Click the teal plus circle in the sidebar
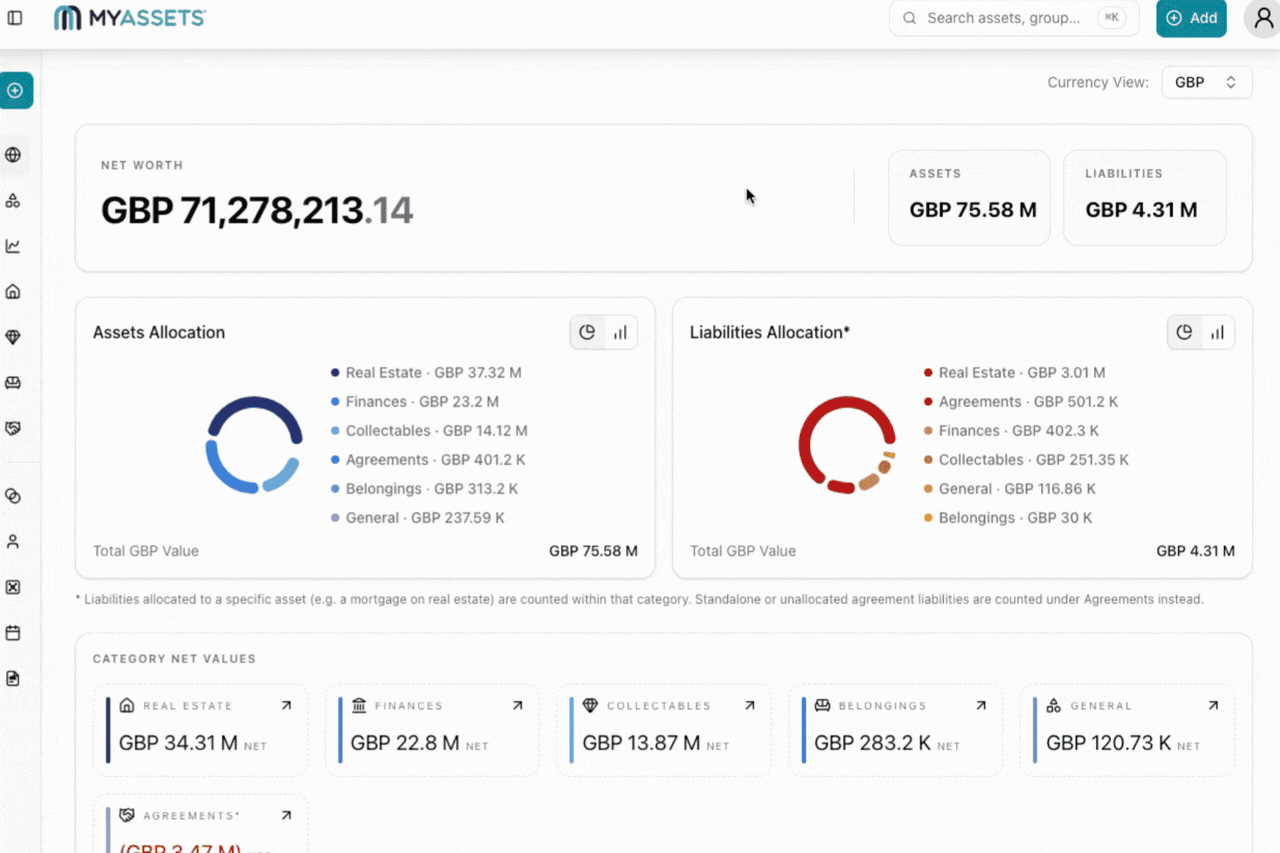Image resolution: width=1280 pixels, height=853 pixels. pyautogui.click(x=15, y=90)
